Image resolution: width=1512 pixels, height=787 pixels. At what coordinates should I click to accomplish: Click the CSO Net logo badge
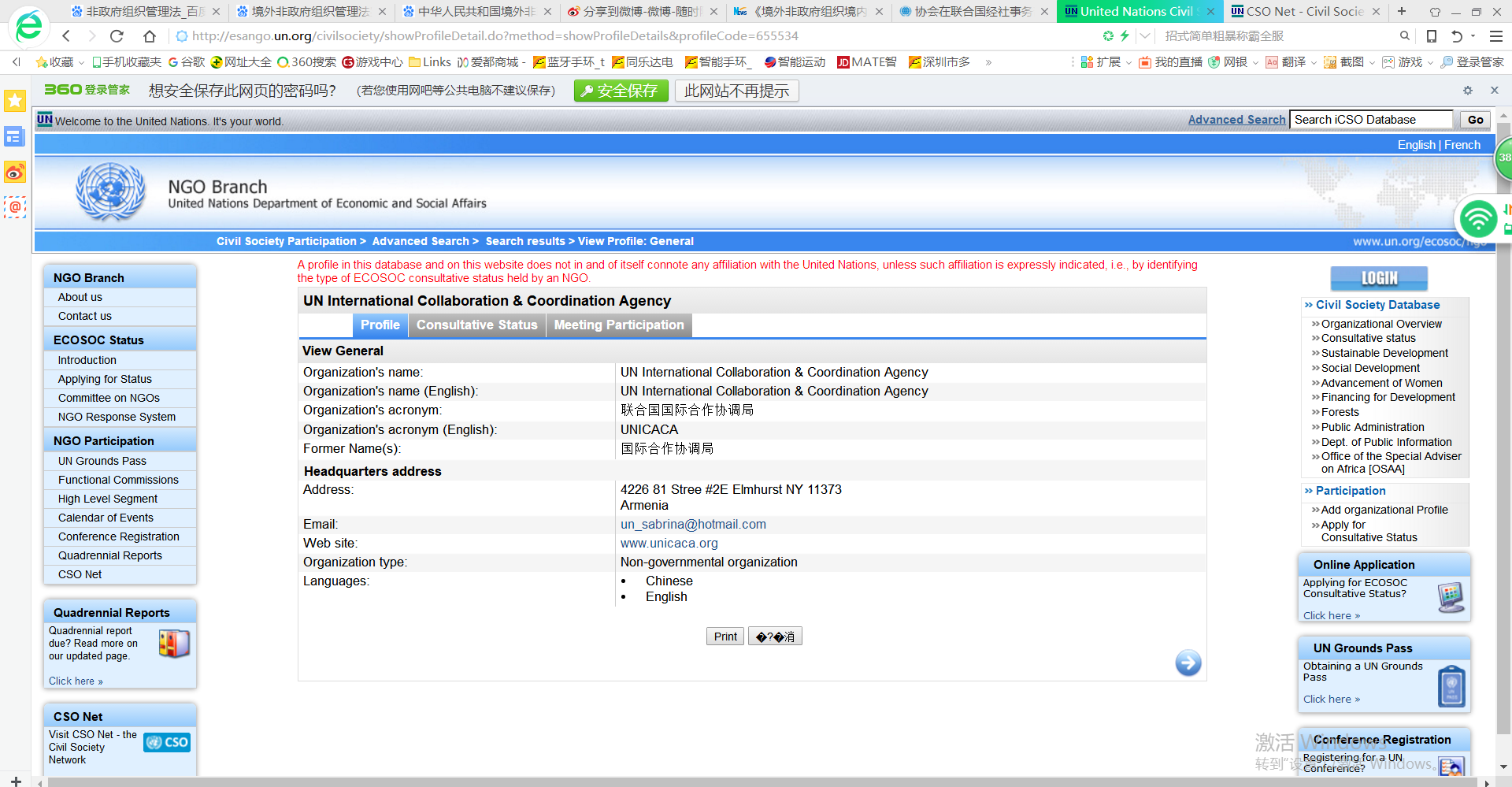[x=167, y=743]
